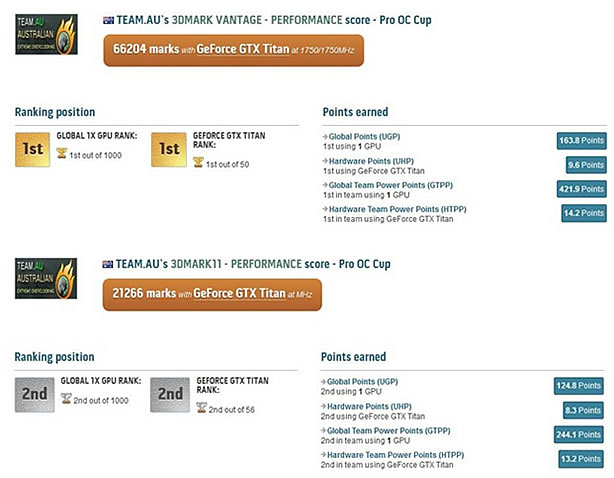Click the Global Team Power Points (GTPP) link under 3DMark11

point(388,431)
